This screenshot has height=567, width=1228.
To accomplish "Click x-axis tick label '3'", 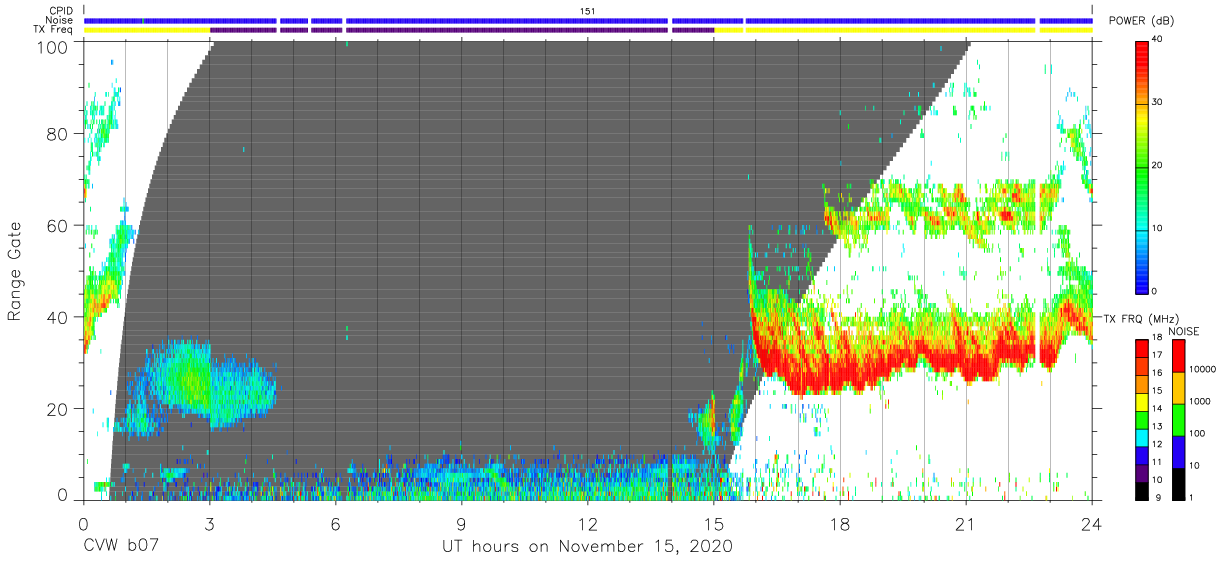I will pyautogui.click(x=209, y=523).
